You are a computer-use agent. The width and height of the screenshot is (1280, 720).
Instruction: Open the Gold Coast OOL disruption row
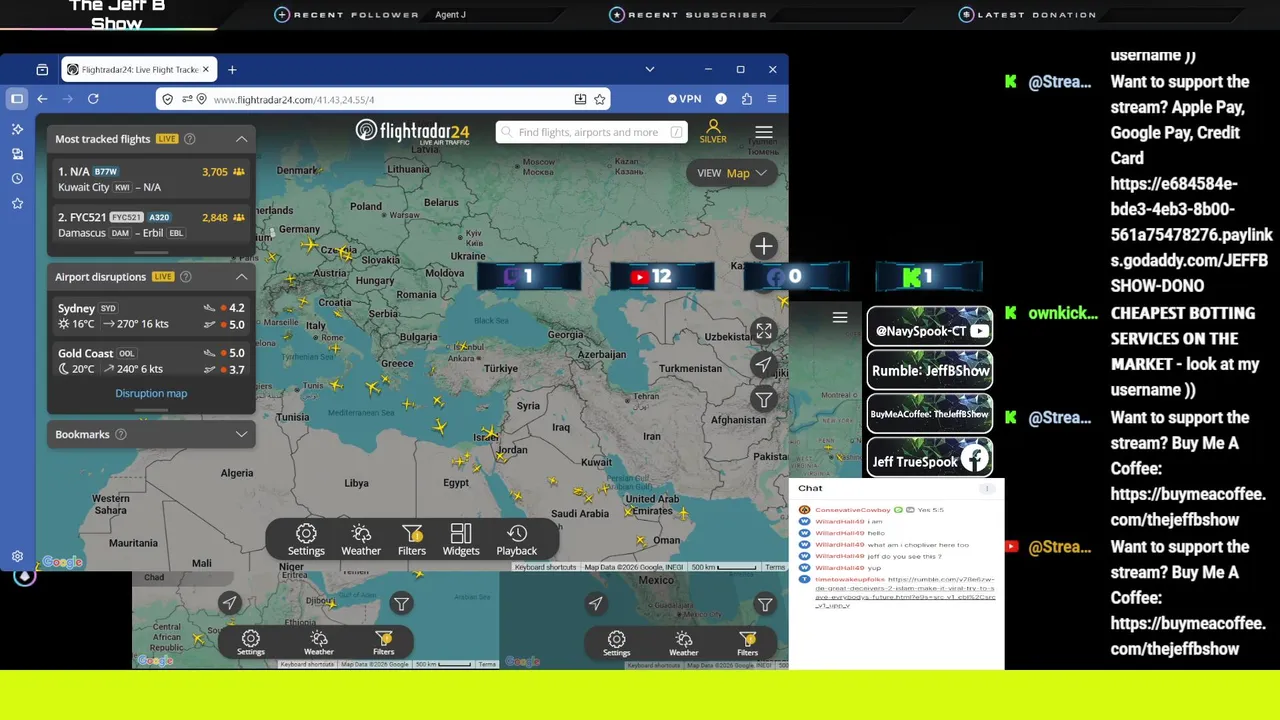tap(151, 361)
